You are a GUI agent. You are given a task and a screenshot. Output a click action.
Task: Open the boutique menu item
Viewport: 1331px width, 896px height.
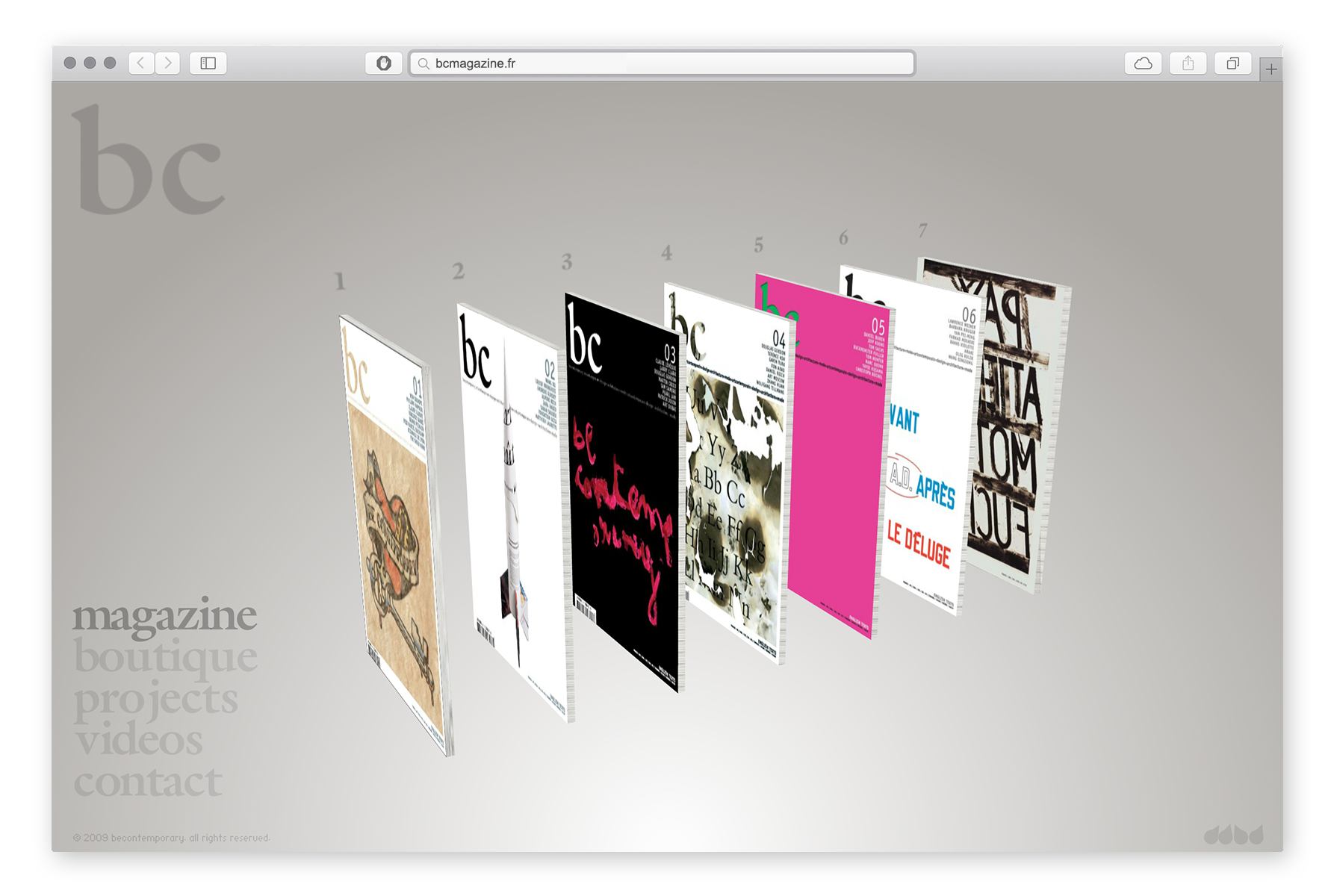(x=165, y=658)
